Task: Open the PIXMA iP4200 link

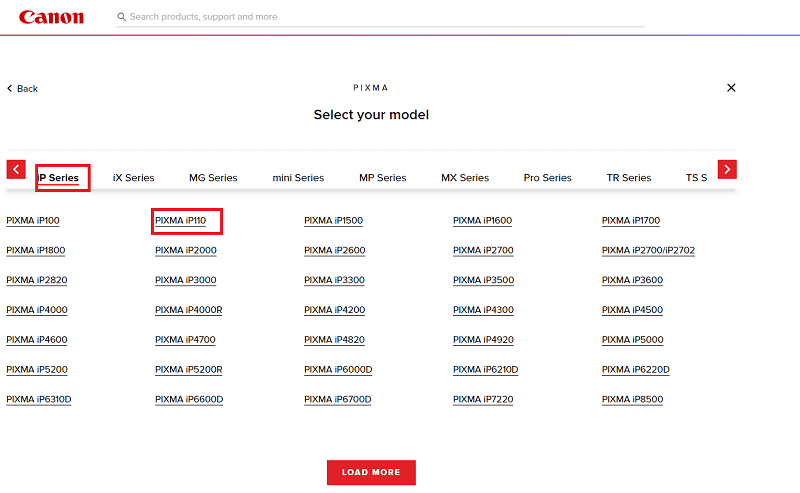Action: [335, 310]
